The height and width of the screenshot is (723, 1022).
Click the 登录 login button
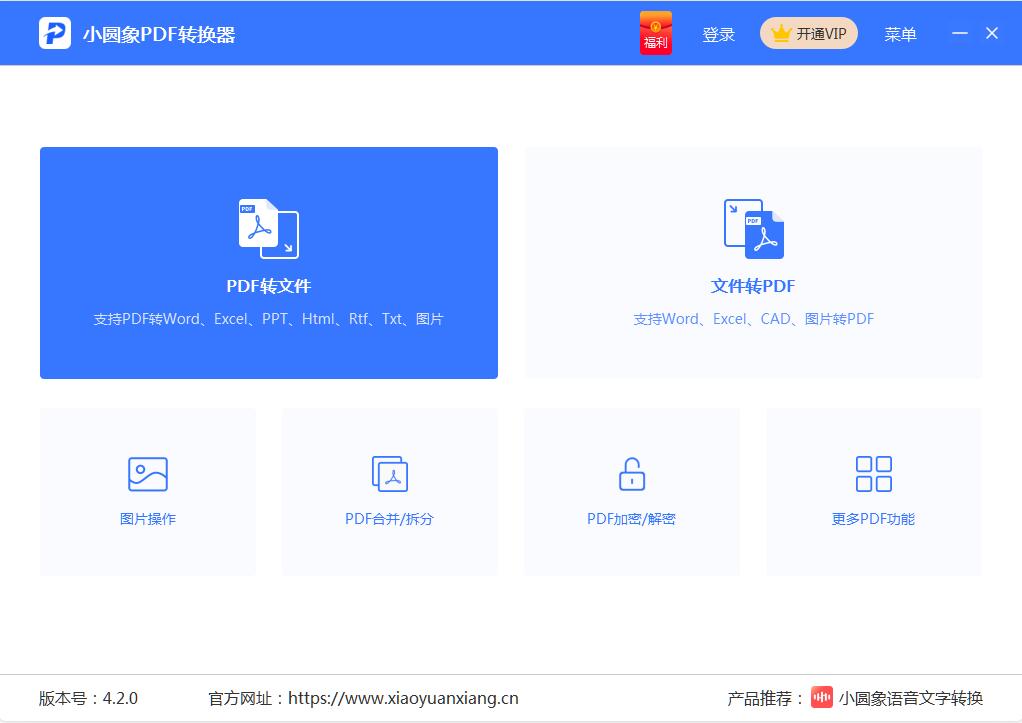pos(718,34)
